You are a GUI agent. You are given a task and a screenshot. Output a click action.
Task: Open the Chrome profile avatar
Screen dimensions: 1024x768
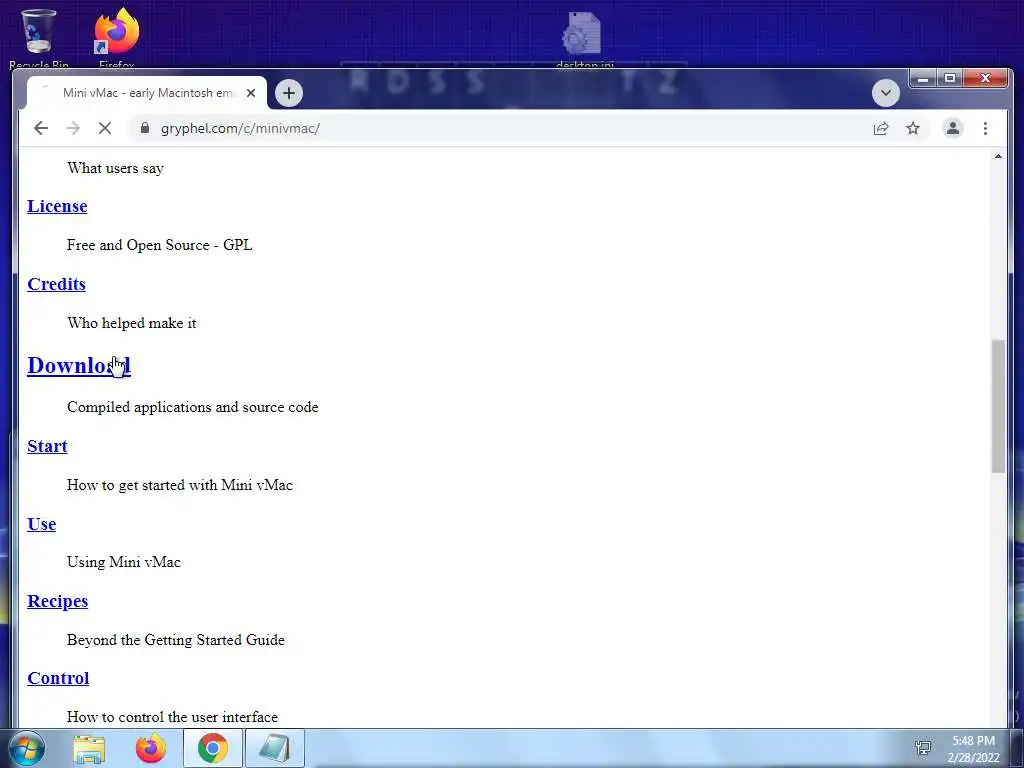pos(953,129)
